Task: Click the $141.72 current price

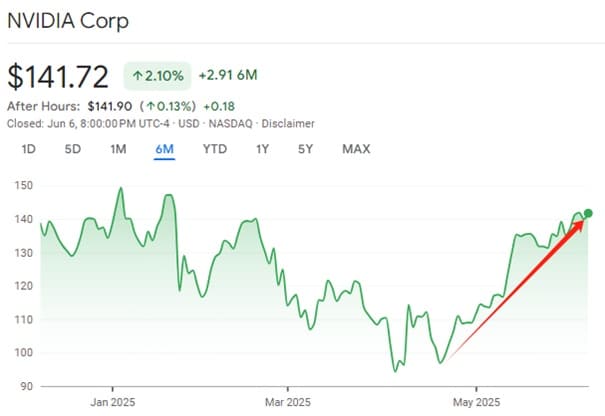Action: click(x=59, y=76)
